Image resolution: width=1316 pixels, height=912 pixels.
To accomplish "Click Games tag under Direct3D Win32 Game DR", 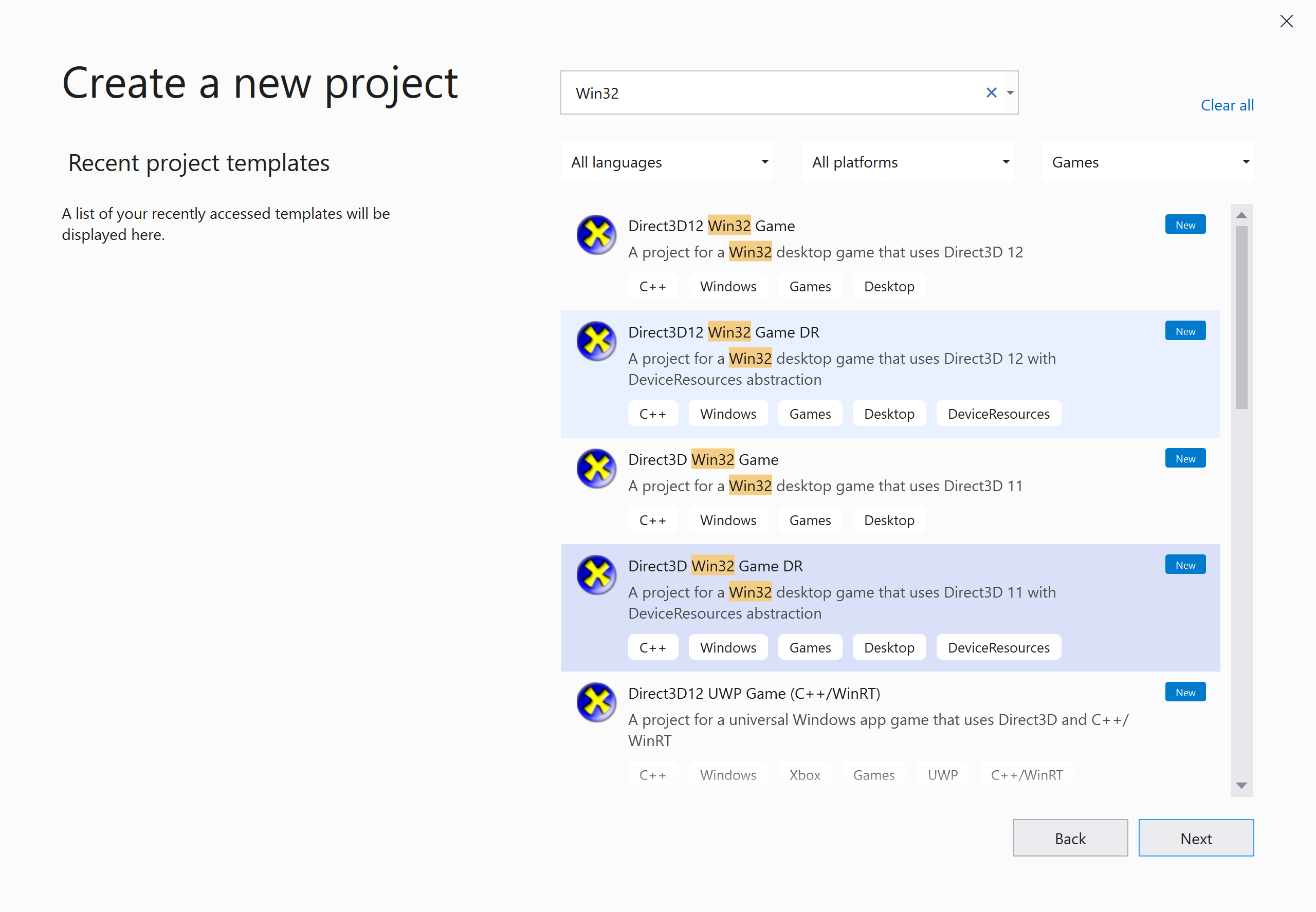I will (810, 647).
